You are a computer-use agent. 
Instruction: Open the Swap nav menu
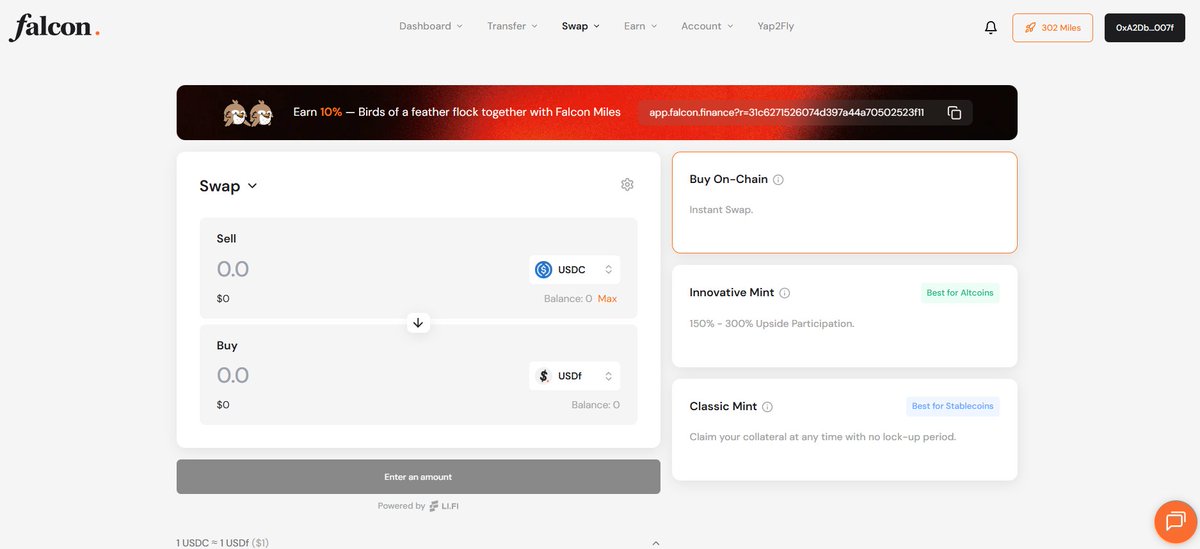[581, 26]
